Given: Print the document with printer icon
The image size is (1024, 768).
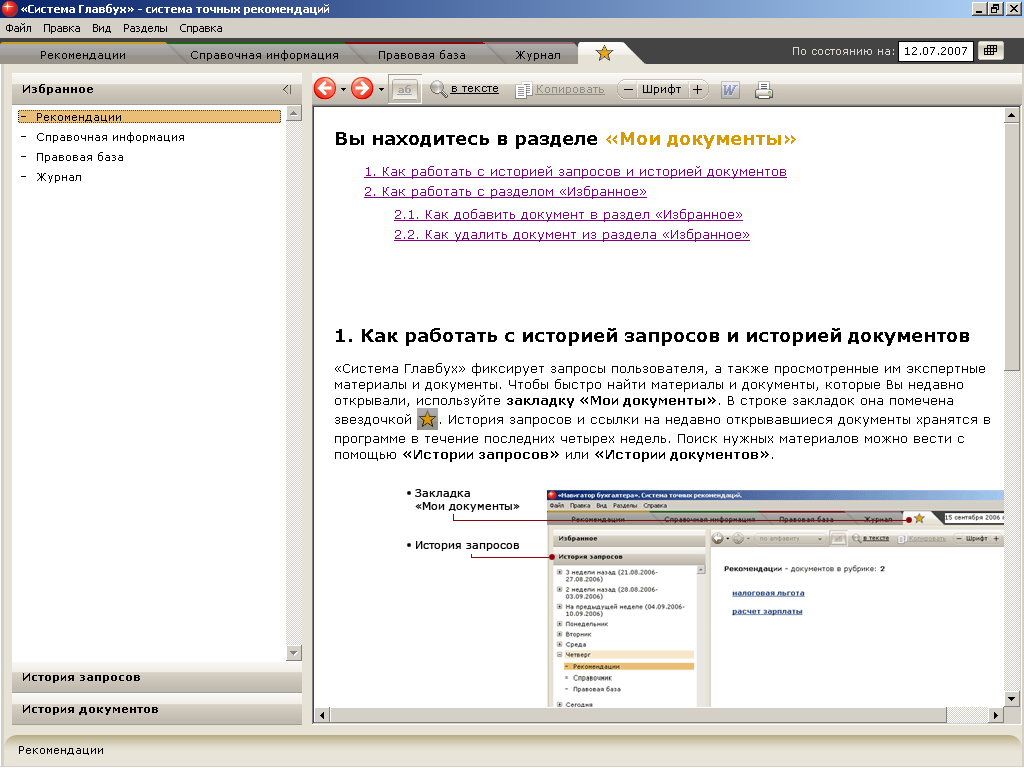Looking at the screenshot, I should [763, 90].
